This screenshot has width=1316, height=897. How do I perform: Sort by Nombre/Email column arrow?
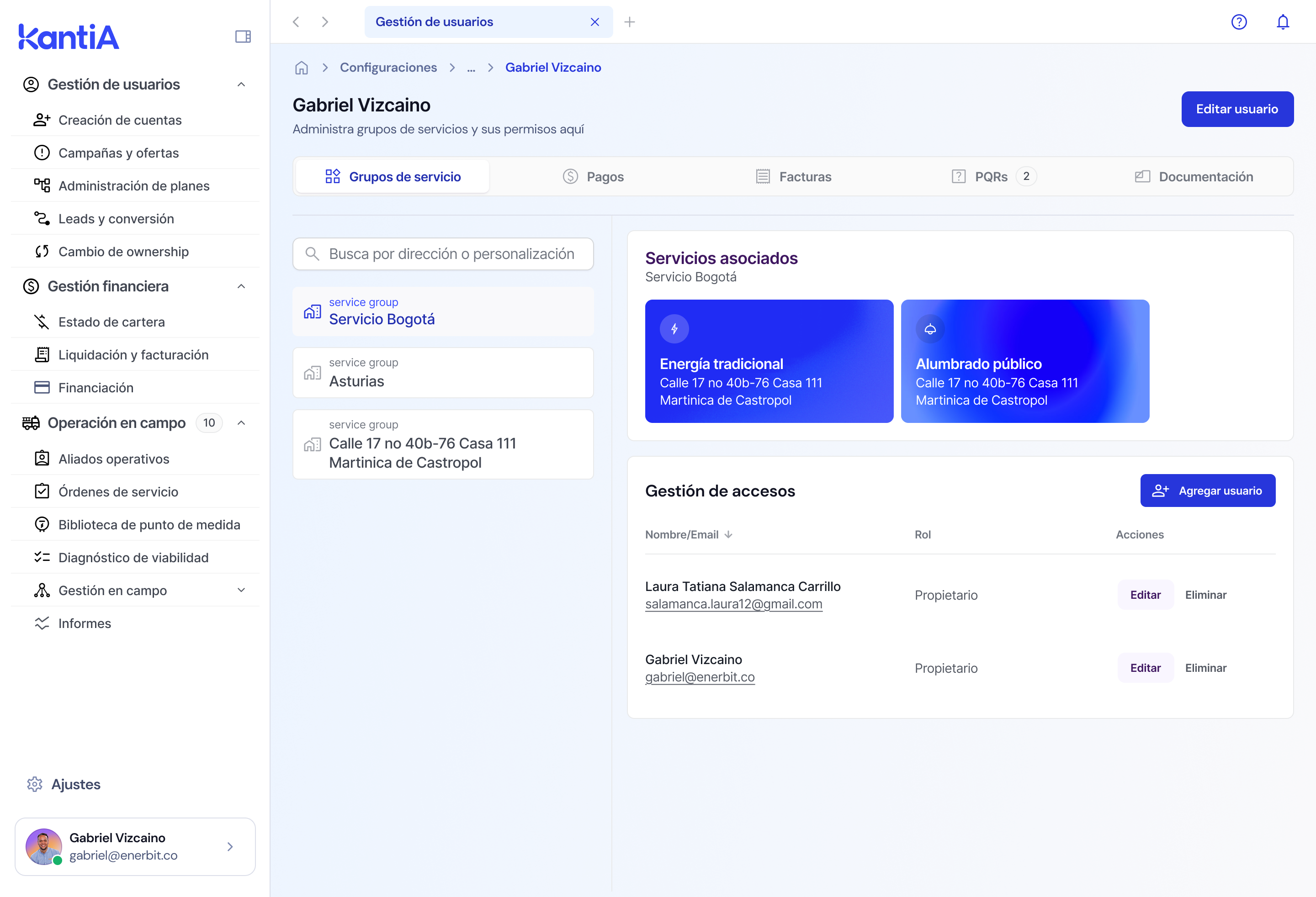(x=728, y=534)
